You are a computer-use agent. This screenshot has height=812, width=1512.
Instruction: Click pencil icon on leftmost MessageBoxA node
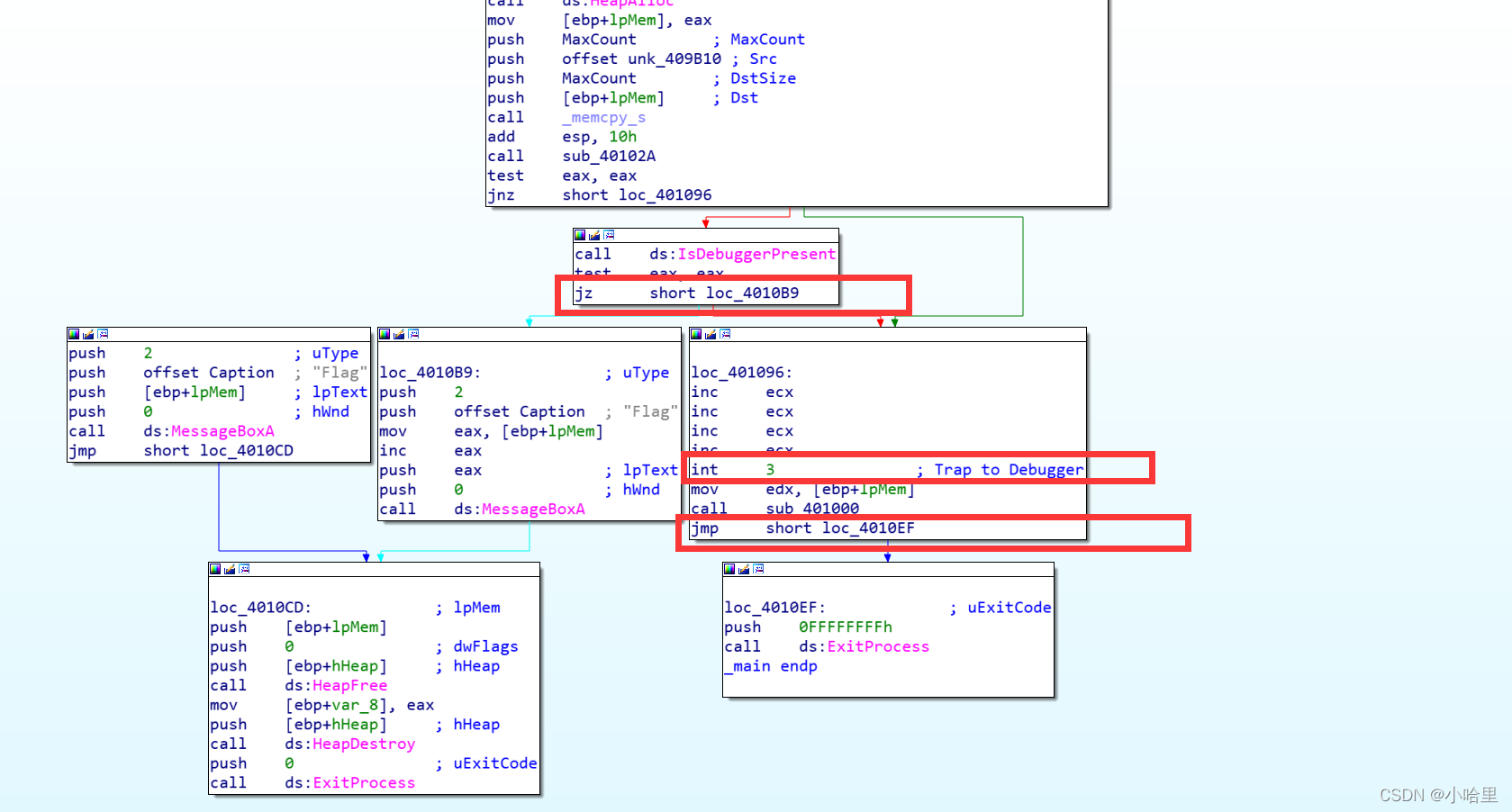pyautogui.click(x=88, y=334)
